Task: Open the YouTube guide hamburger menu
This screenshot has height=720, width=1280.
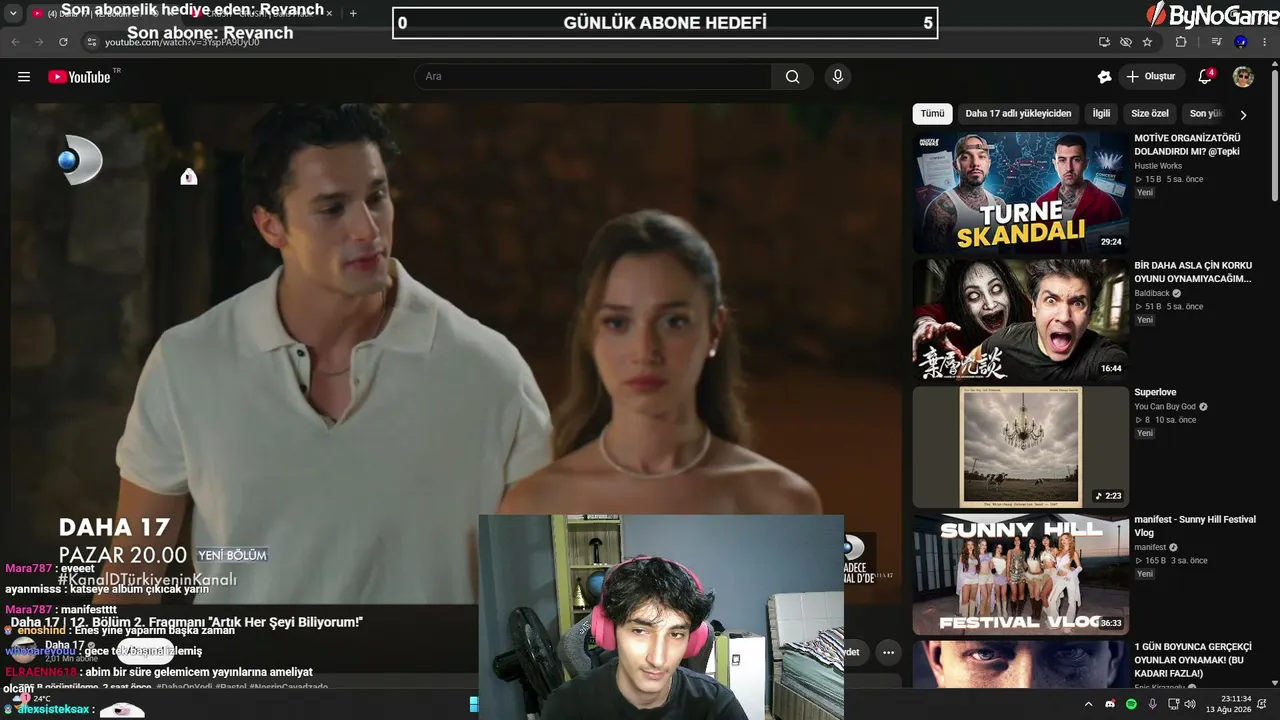Action: [24, 77]
